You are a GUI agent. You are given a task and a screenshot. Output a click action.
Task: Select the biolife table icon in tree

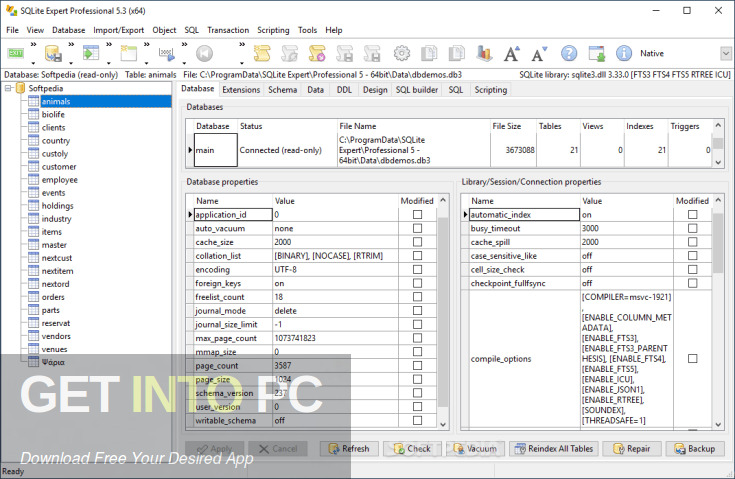33,114
